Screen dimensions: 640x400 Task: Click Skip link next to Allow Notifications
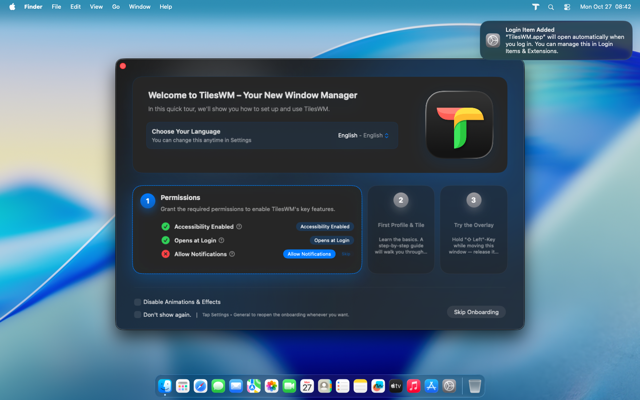tap(346, 254)
